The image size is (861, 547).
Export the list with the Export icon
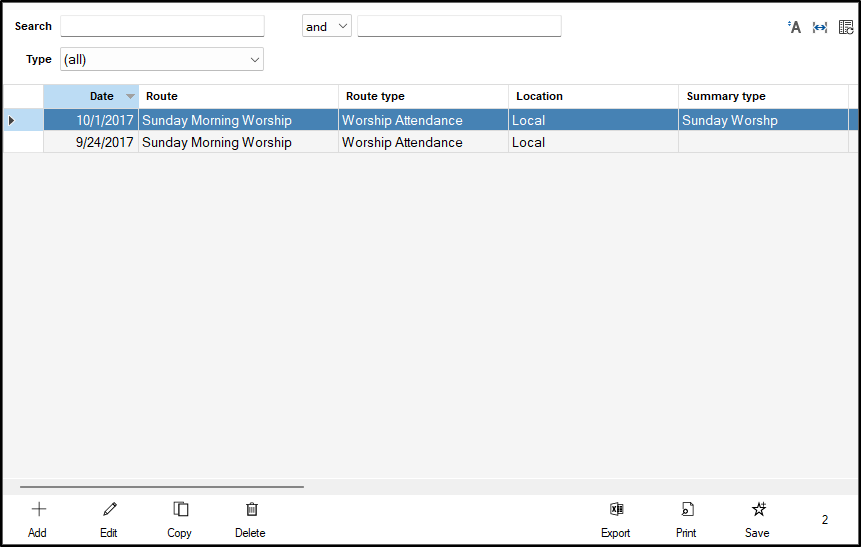coord(616,509)
